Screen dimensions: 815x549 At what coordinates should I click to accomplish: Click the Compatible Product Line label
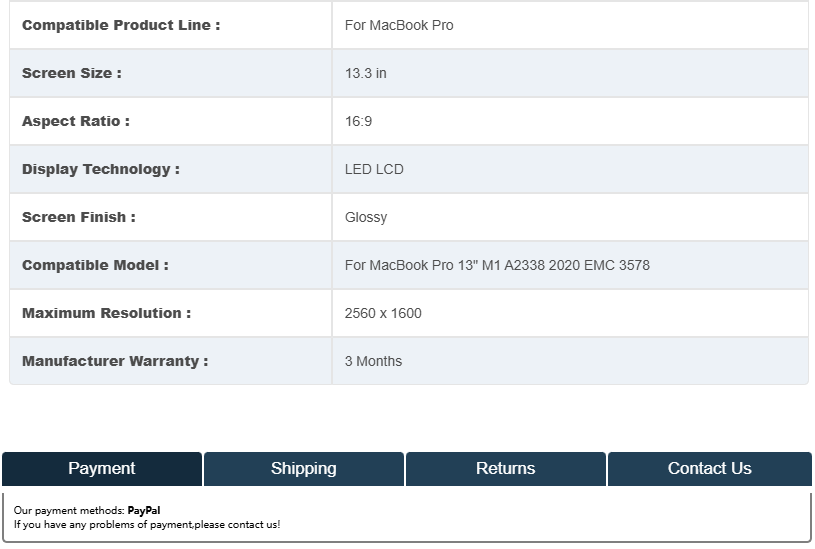click(121, 25)
